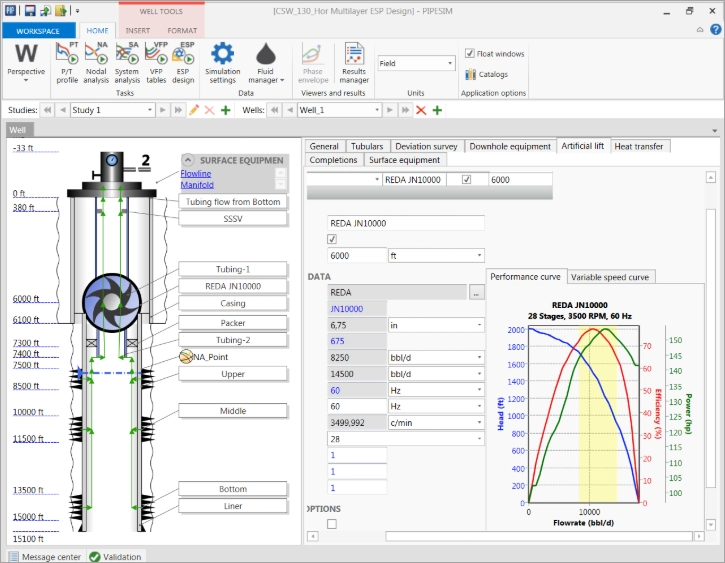Open the Downhole equipment tab

point(510,146)
